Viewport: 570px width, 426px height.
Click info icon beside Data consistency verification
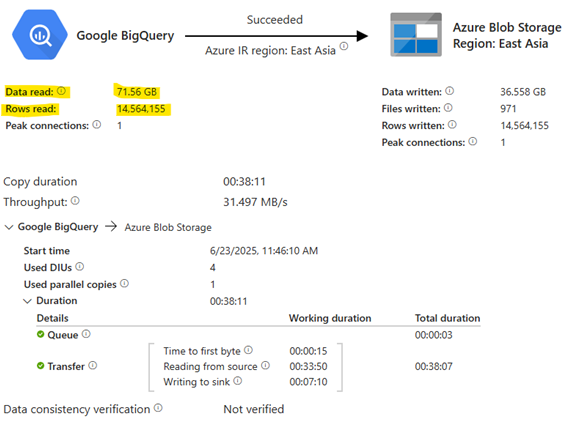(158, 408)
